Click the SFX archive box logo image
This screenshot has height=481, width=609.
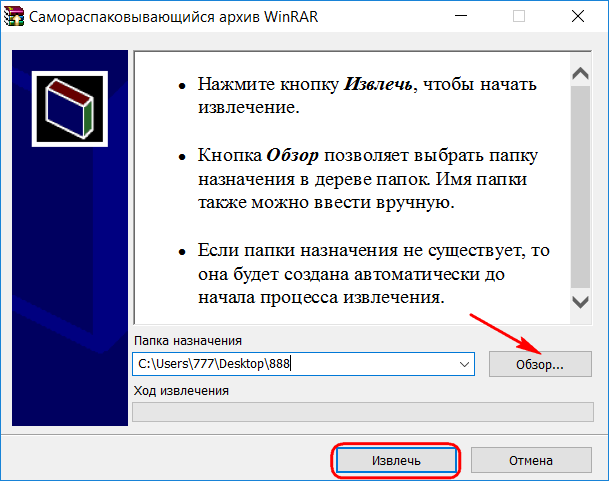pyautogui.click(x=70, y=109)
